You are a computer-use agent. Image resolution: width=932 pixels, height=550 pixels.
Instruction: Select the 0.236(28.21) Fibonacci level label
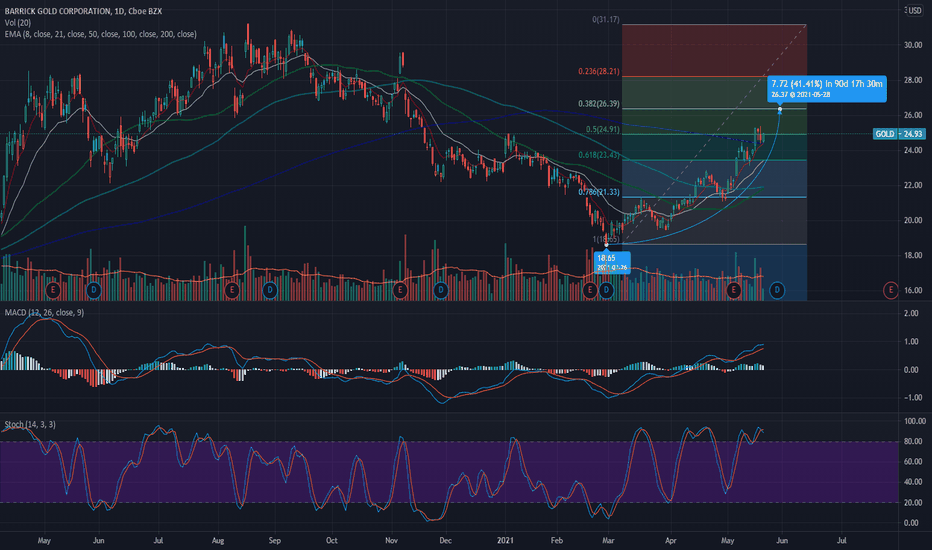click(599, 71)
